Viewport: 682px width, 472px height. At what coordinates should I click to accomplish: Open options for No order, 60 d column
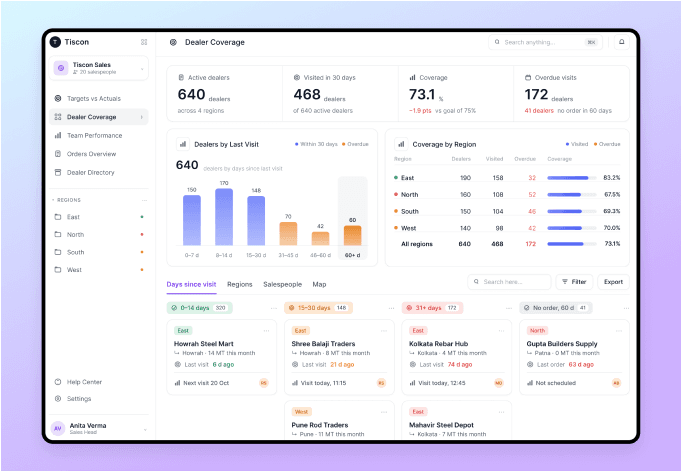626,308
